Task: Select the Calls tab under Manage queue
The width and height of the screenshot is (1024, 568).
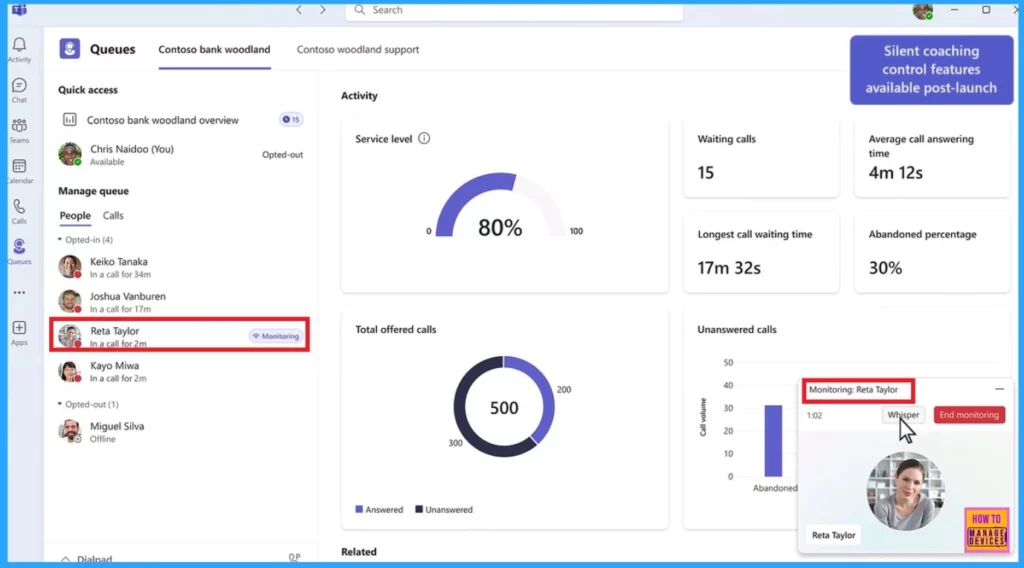Action: point(113,215)
